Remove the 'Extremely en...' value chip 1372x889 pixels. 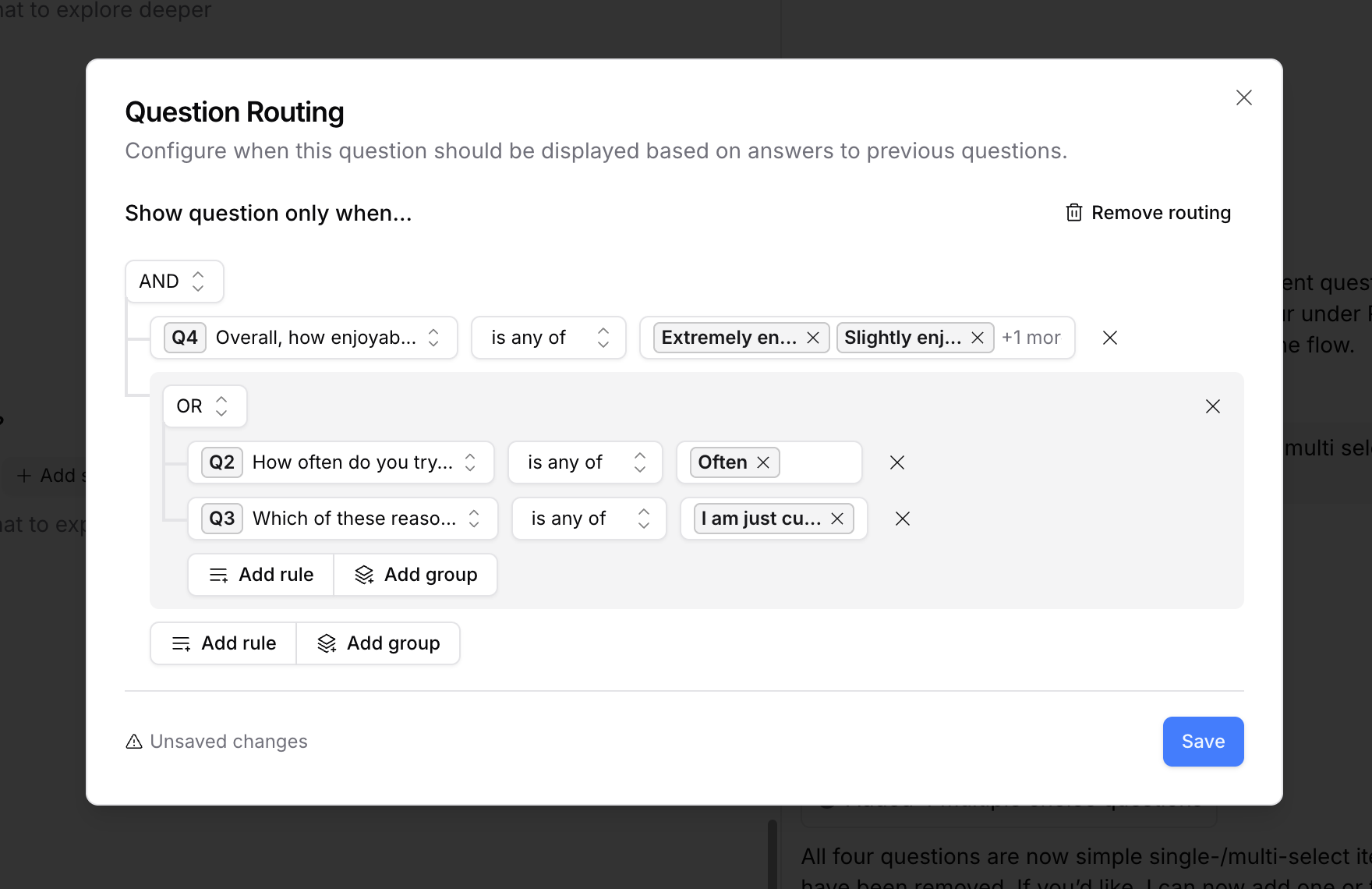812,338
